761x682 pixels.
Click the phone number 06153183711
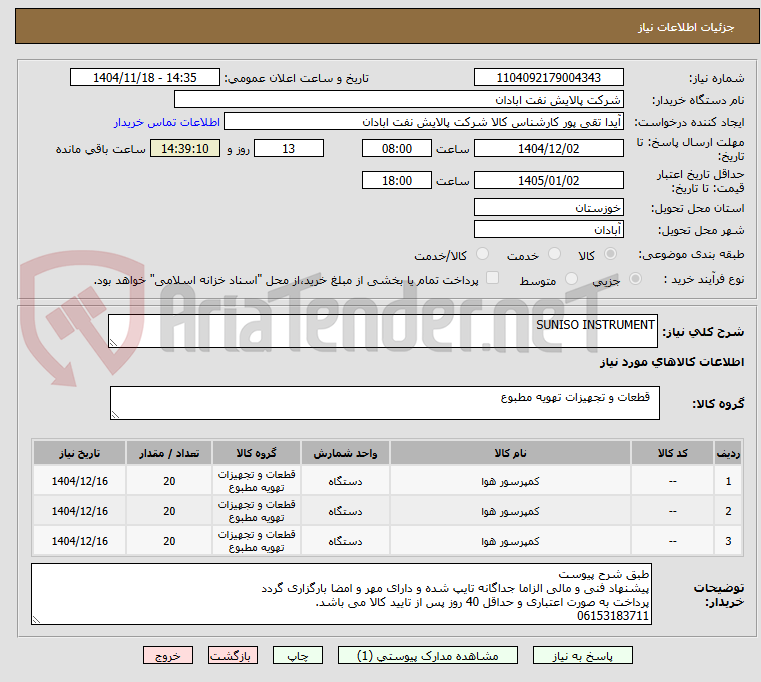(612, 616)
